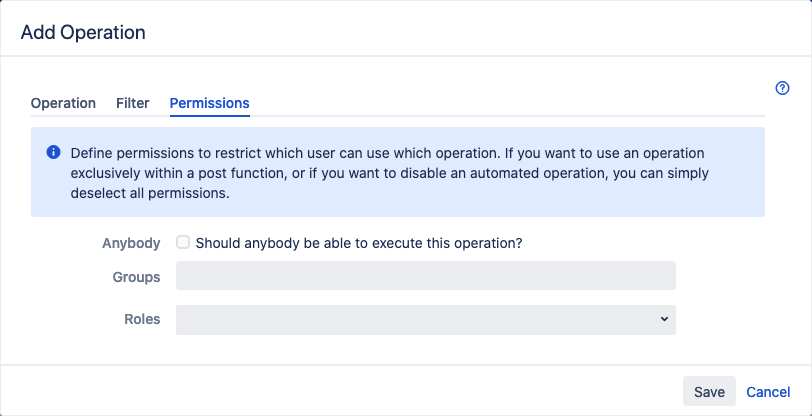Click the Groups field label
The height and width of the screenshot is (416, 812).
coord(138,277)
